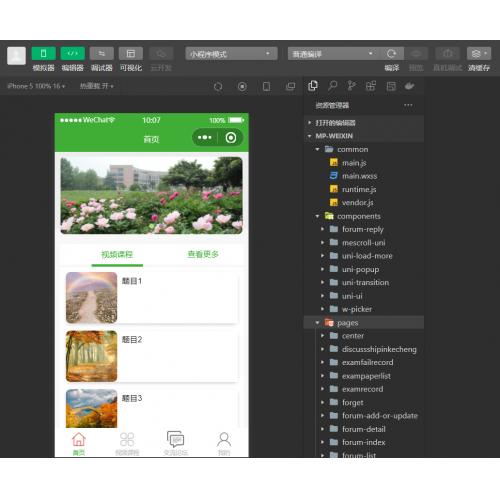The width and height of the screenshot is (500, 500).
Task: Open the 题目1 course card
Action: tap(152, 298)
